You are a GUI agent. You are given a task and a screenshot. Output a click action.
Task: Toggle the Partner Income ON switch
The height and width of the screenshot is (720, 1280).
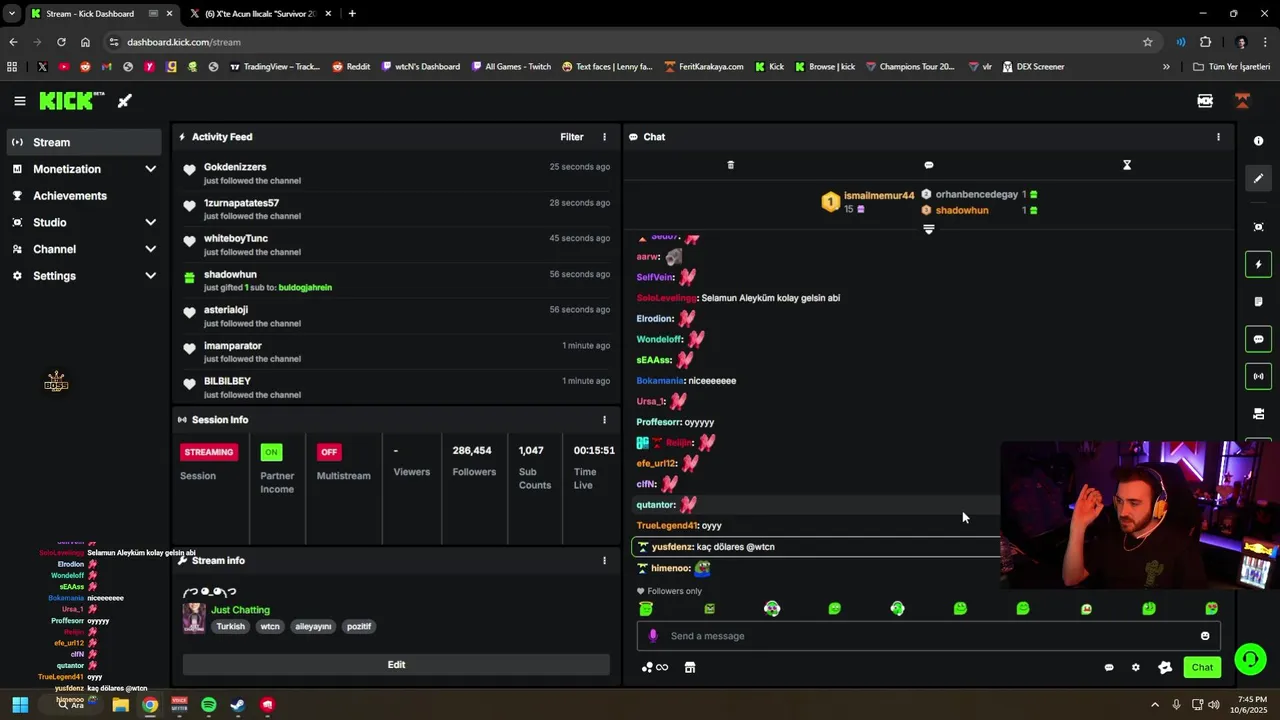point(271,452)
